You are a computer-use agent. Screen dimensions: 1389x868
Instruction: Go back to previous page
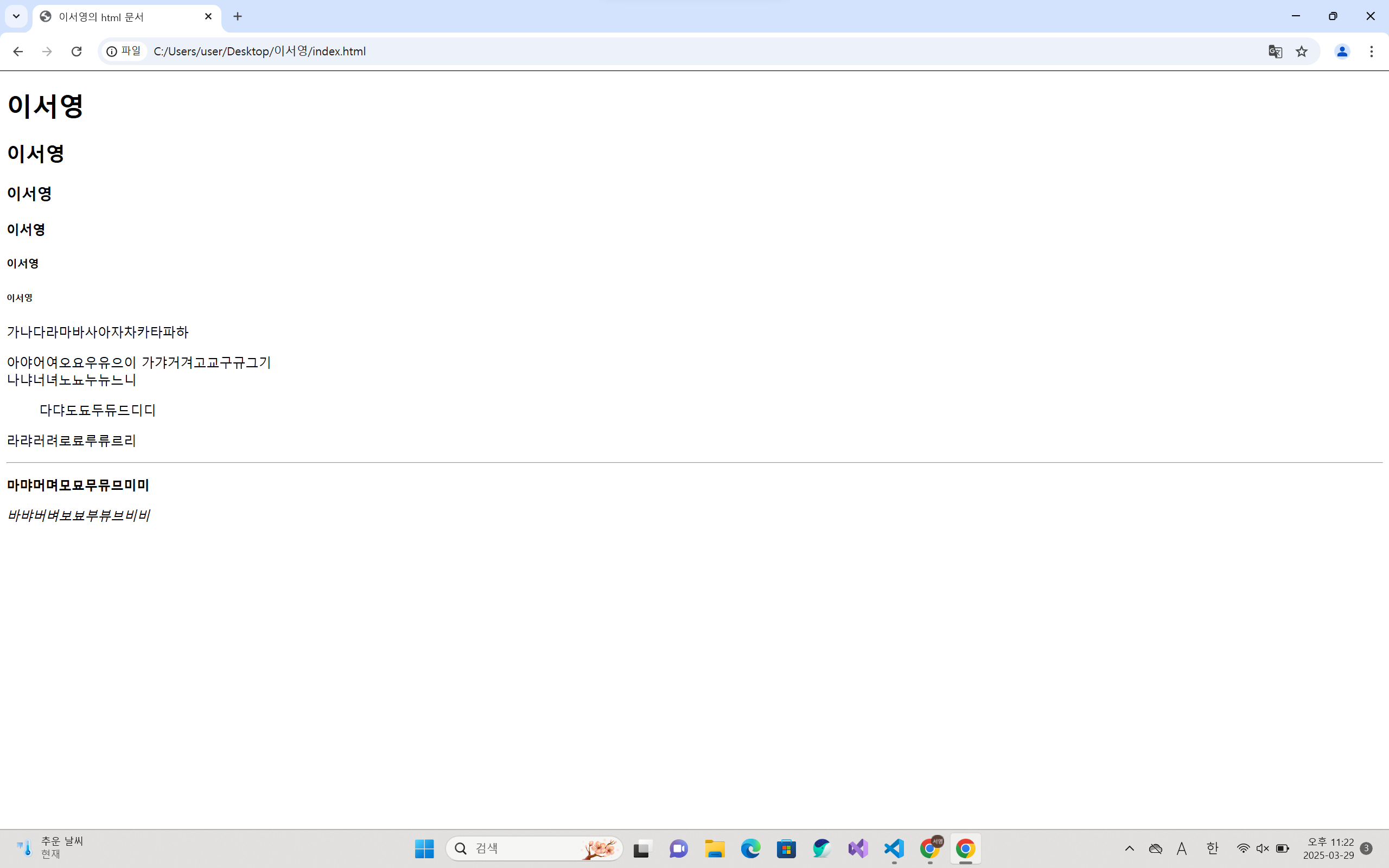(18, 52)
